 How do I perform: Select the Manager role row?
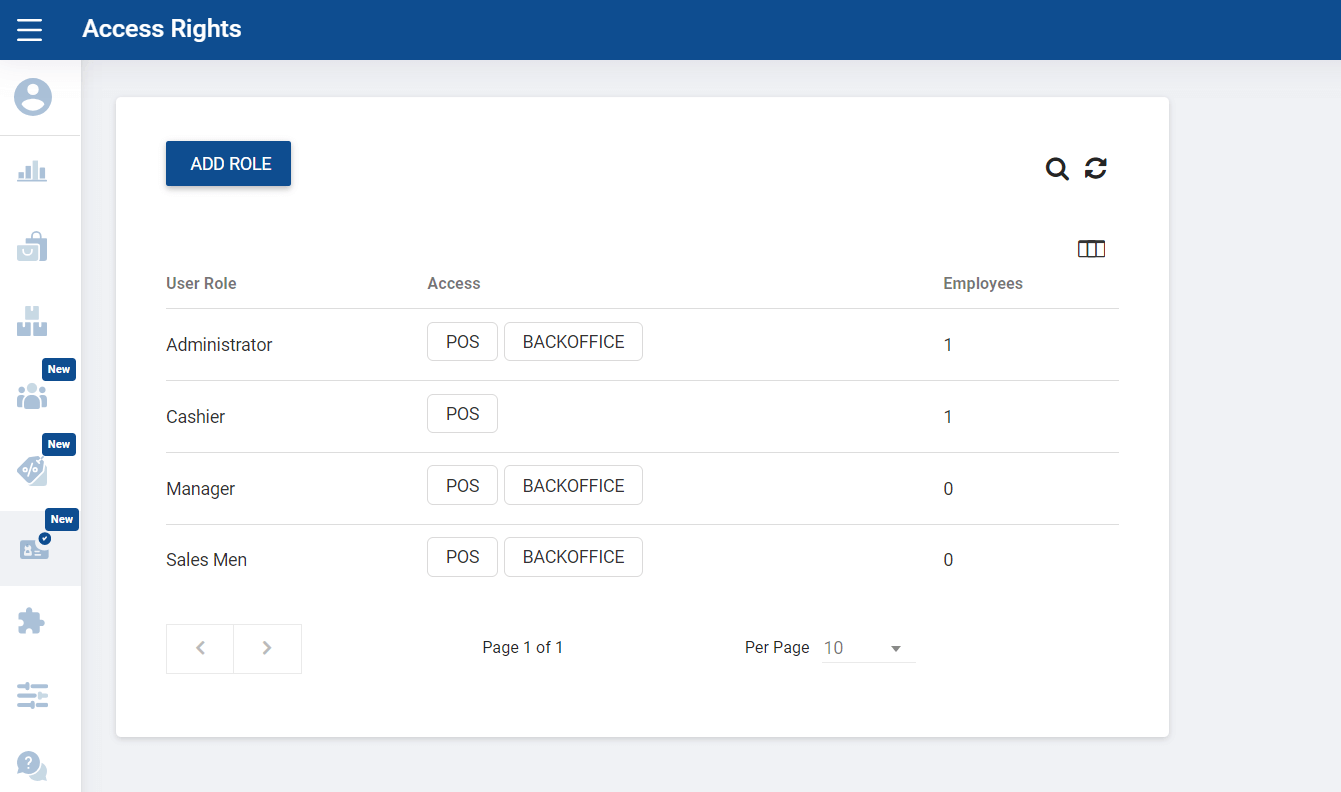coord(642,489)
